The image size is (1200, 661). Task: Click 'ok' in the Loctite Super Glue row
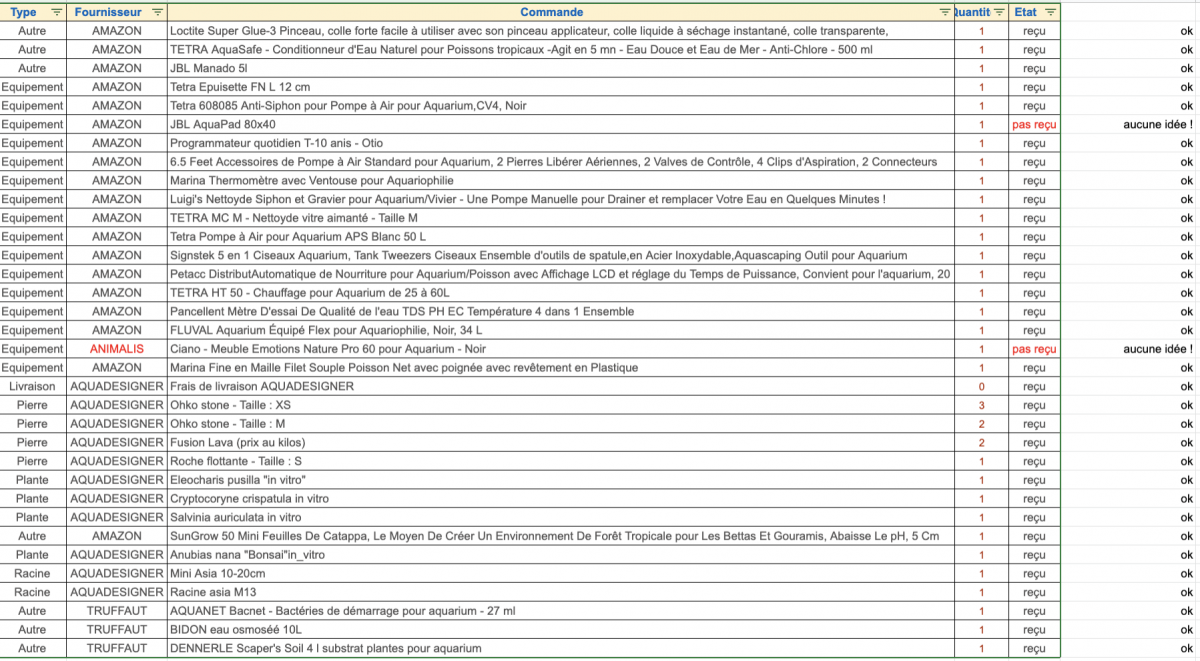[x=1186, y=31]
